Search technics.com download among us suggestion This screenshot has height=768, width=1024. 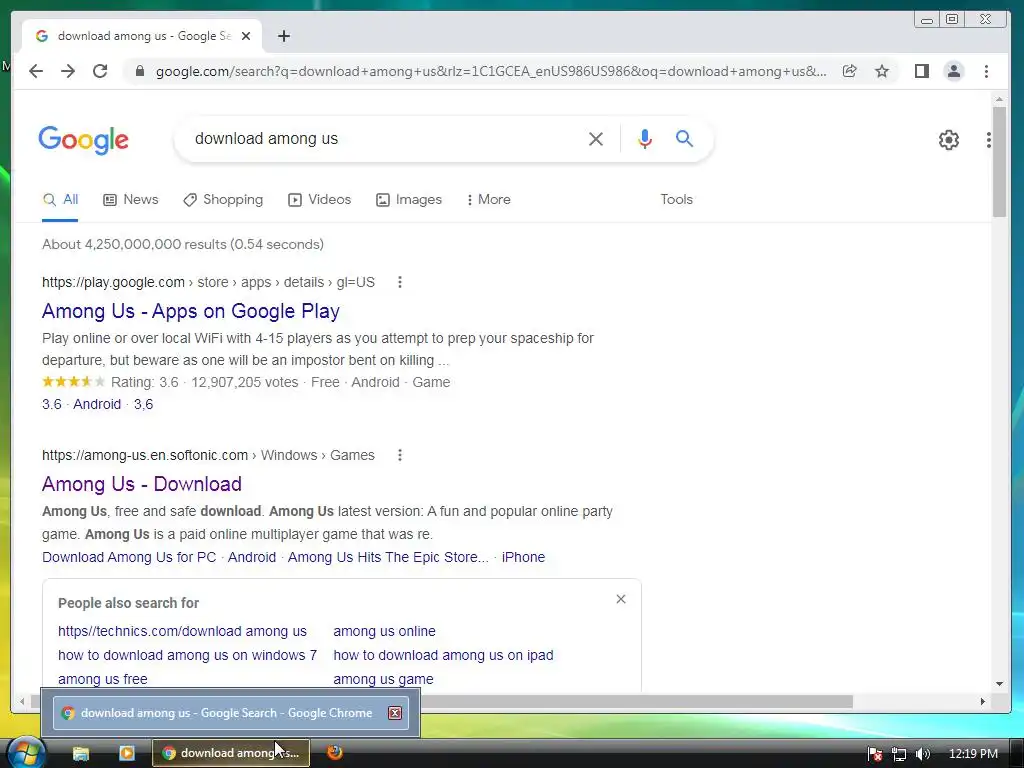182,632
